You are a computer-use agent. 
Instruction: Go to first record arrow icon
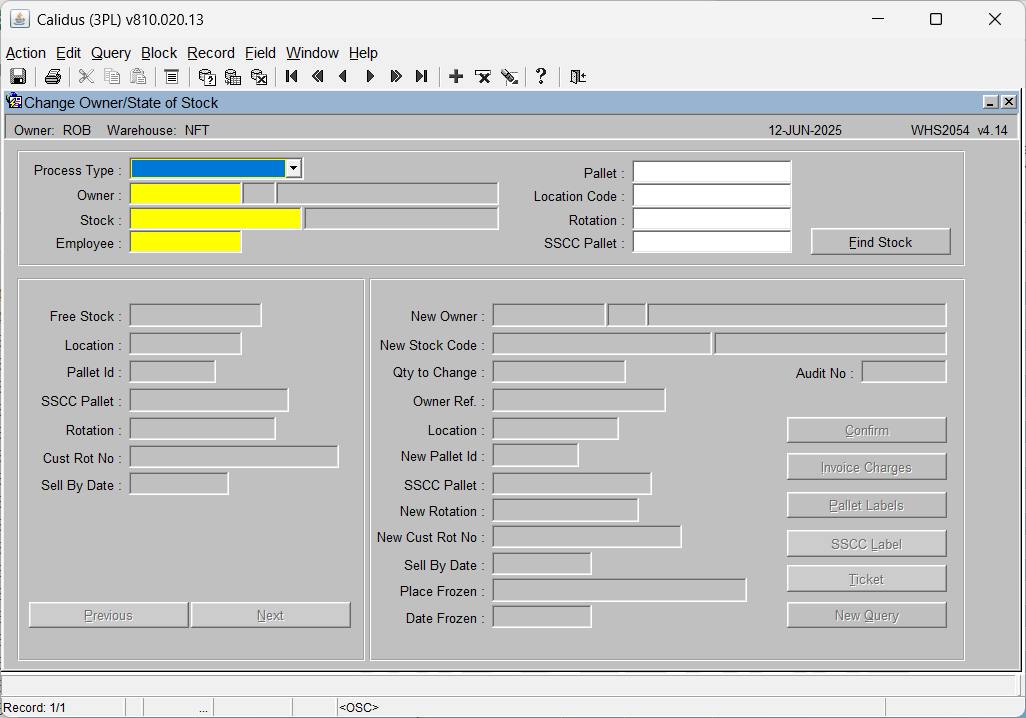click(x=292, y=77)
